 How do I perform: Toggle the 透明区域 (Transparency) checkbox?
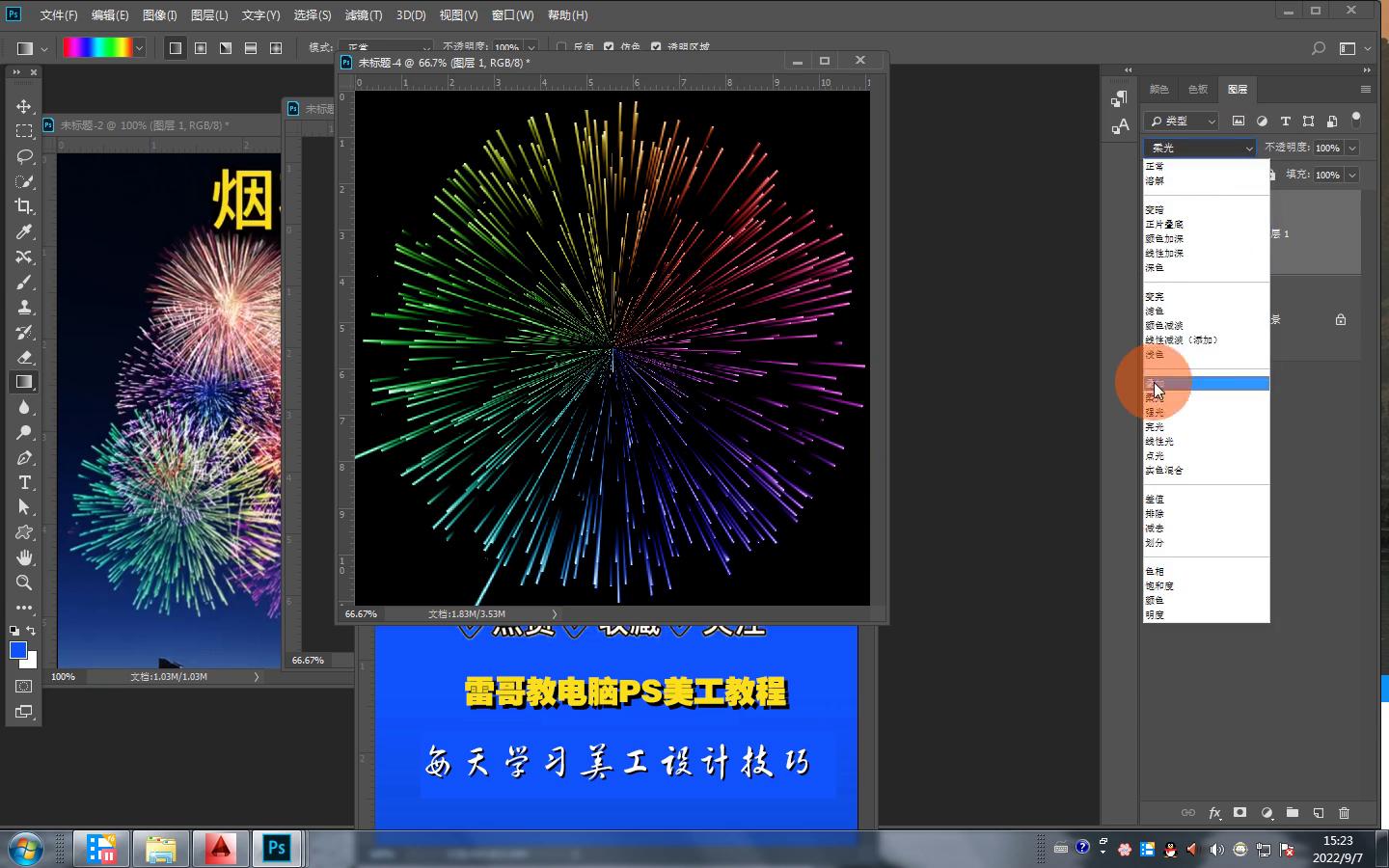[656, 46]
